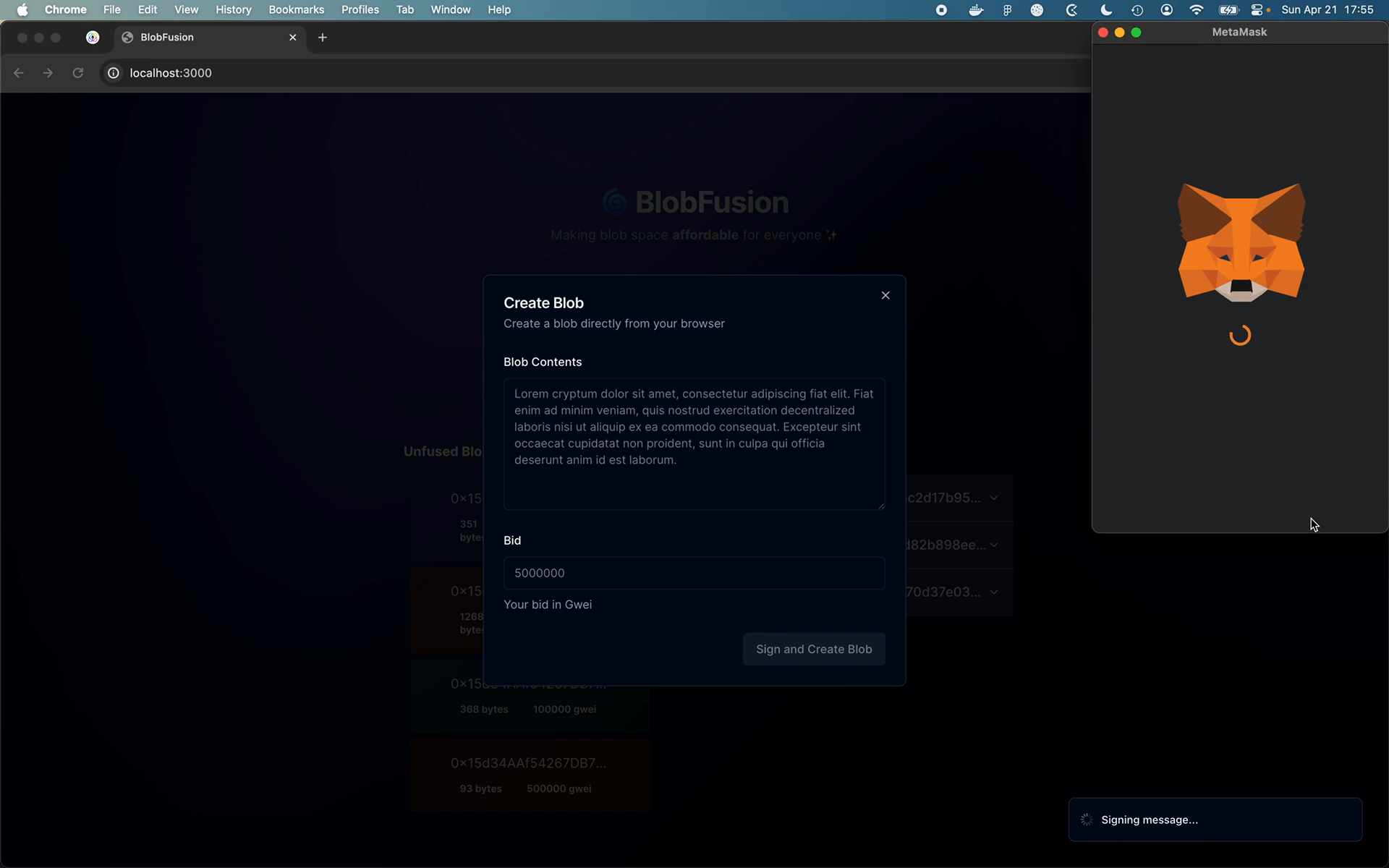
Task: Focus the Blob Contents text area
Action: [694, 443]
